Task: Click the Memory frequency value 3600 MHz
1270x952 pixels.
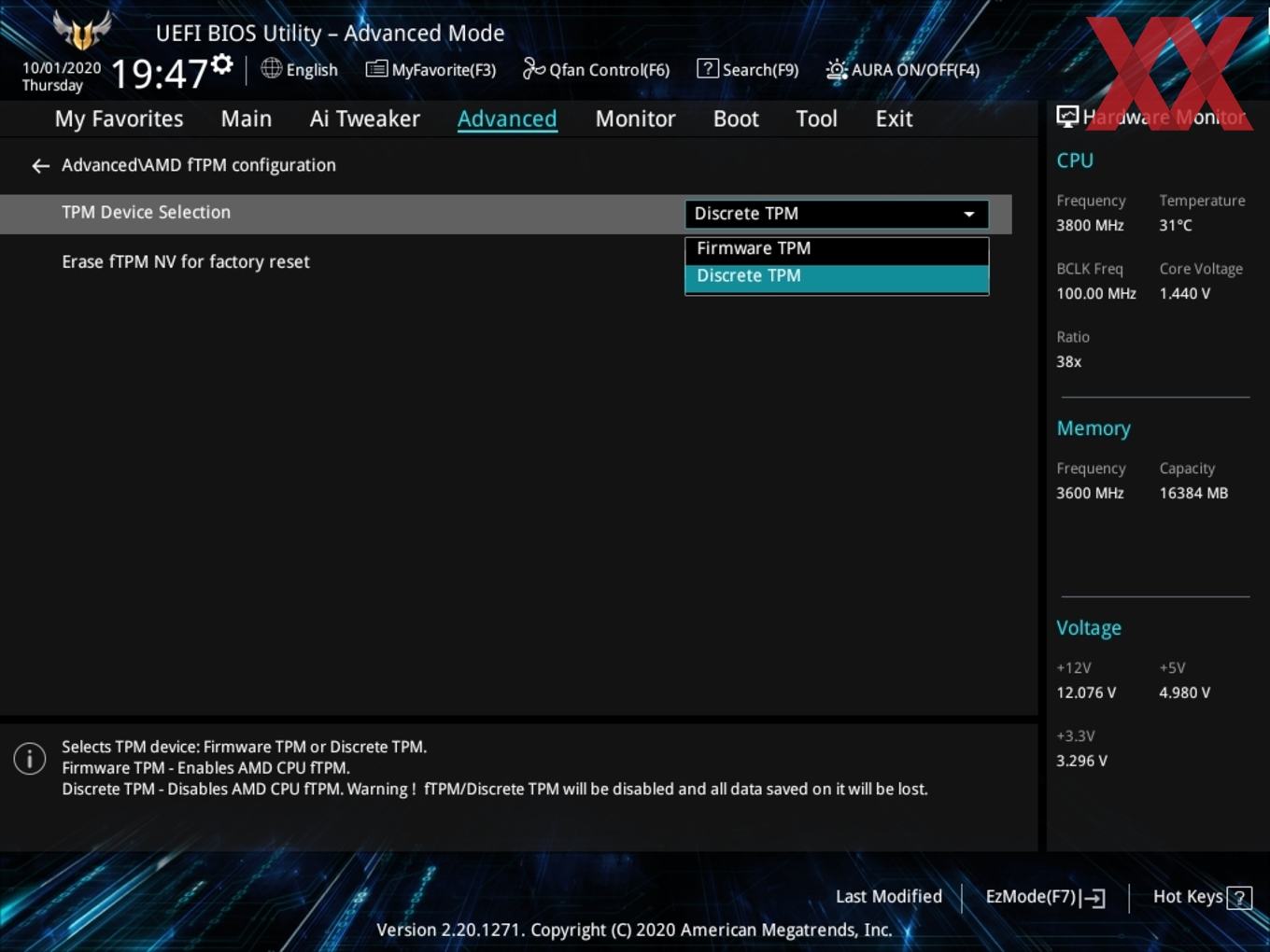Action: (1090, 494)
